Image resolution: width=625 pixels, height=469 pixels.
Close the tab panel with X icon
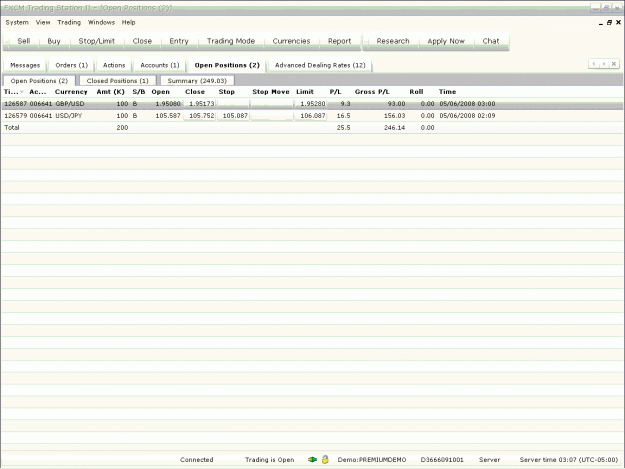(614, 64)
